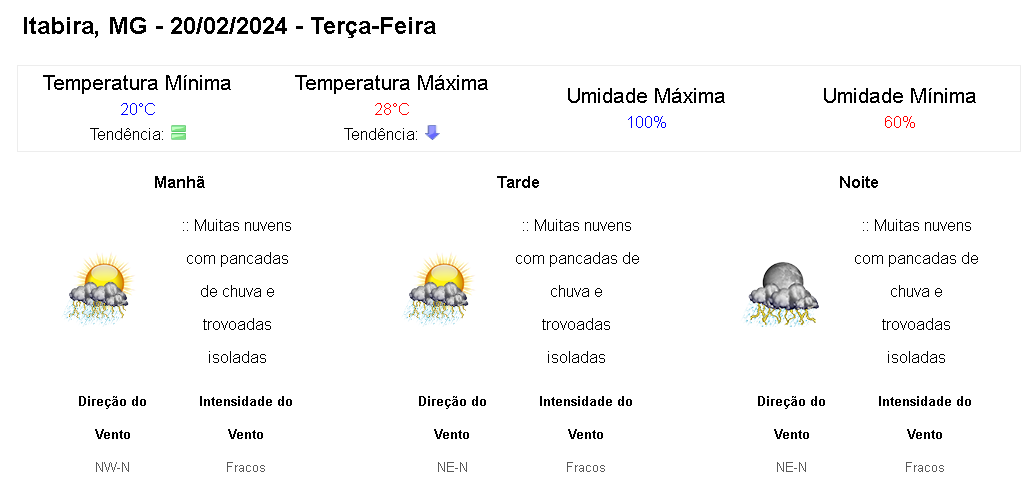
Task: Click the Umidade Máxima label
Action: pyautogui.click(x=646, y=96)
